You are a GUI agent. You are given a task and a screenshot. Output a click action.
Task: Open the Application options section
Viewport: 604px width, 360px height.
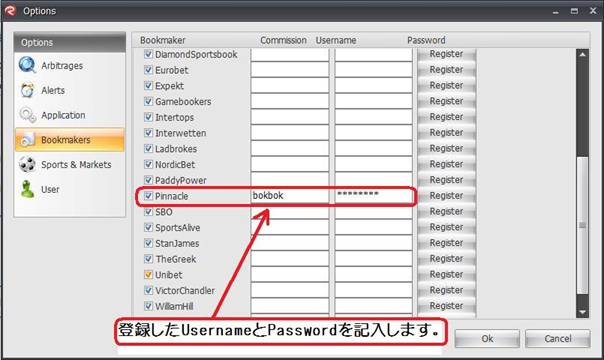coord(70,115)
